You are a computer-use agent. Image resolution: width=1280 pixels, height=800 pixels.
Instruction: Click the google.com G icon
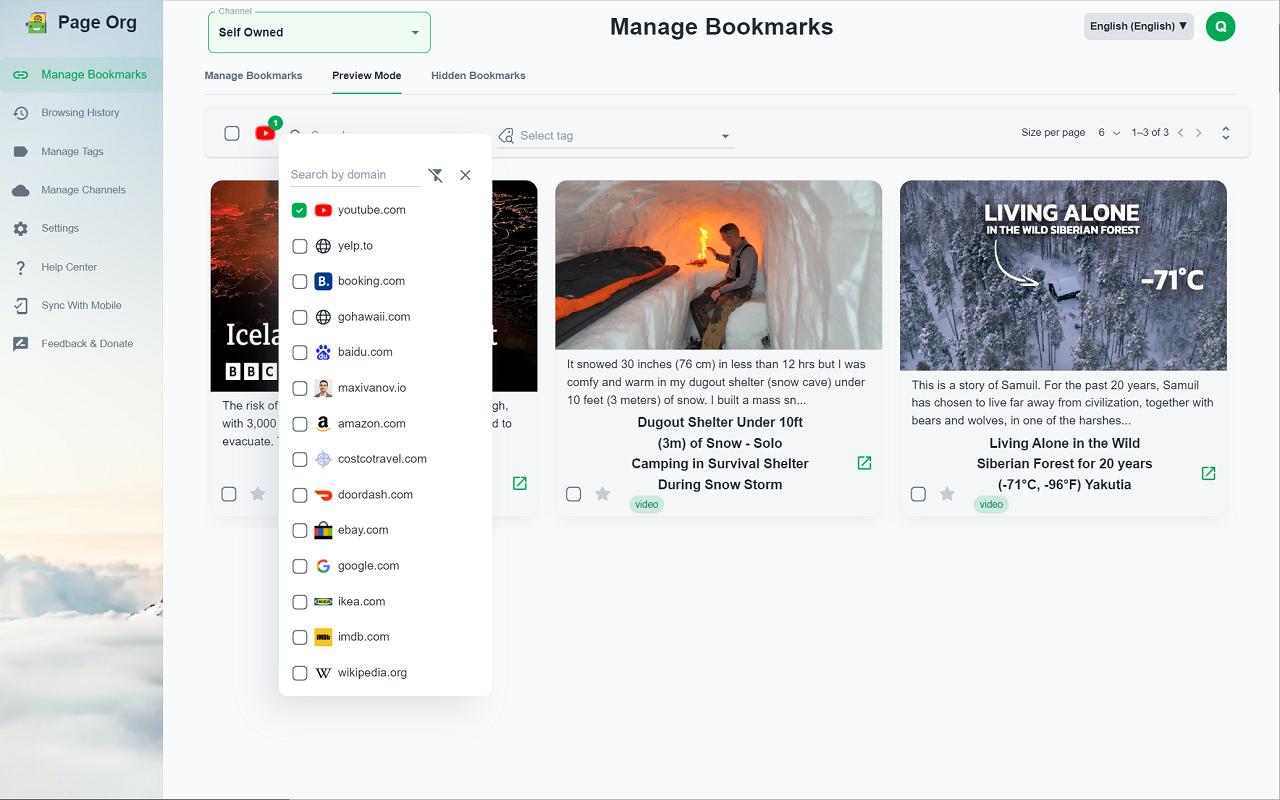[x=323, y=566]
